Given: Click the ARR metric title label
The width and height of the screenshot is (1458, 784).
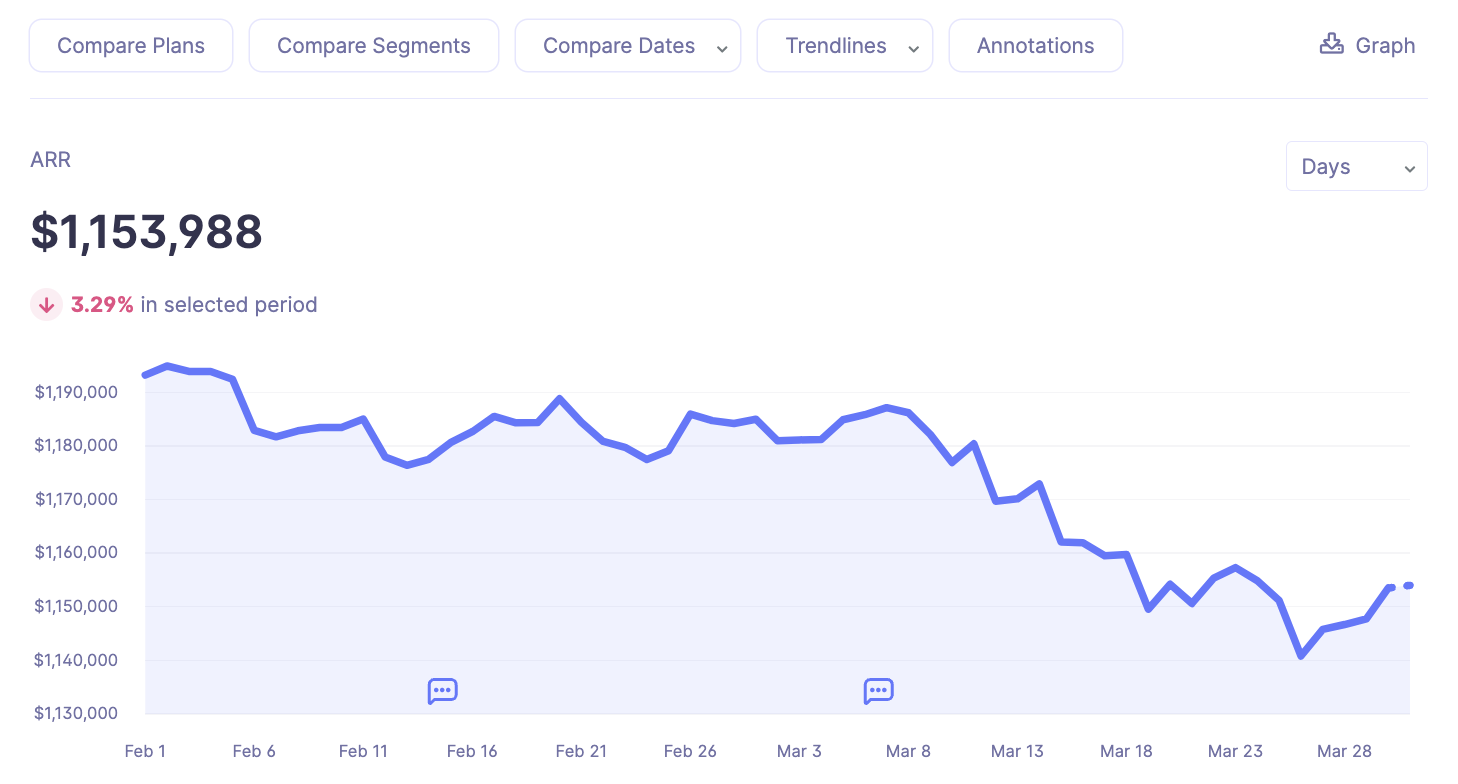Looking at the screenshot, I should click(x=51, y=160).
